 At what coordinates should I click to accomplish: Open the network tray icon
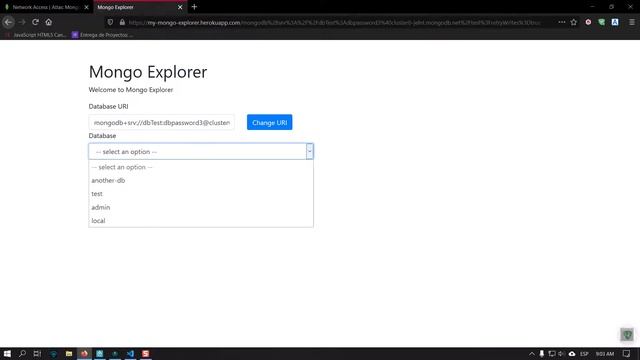[552, 353]
